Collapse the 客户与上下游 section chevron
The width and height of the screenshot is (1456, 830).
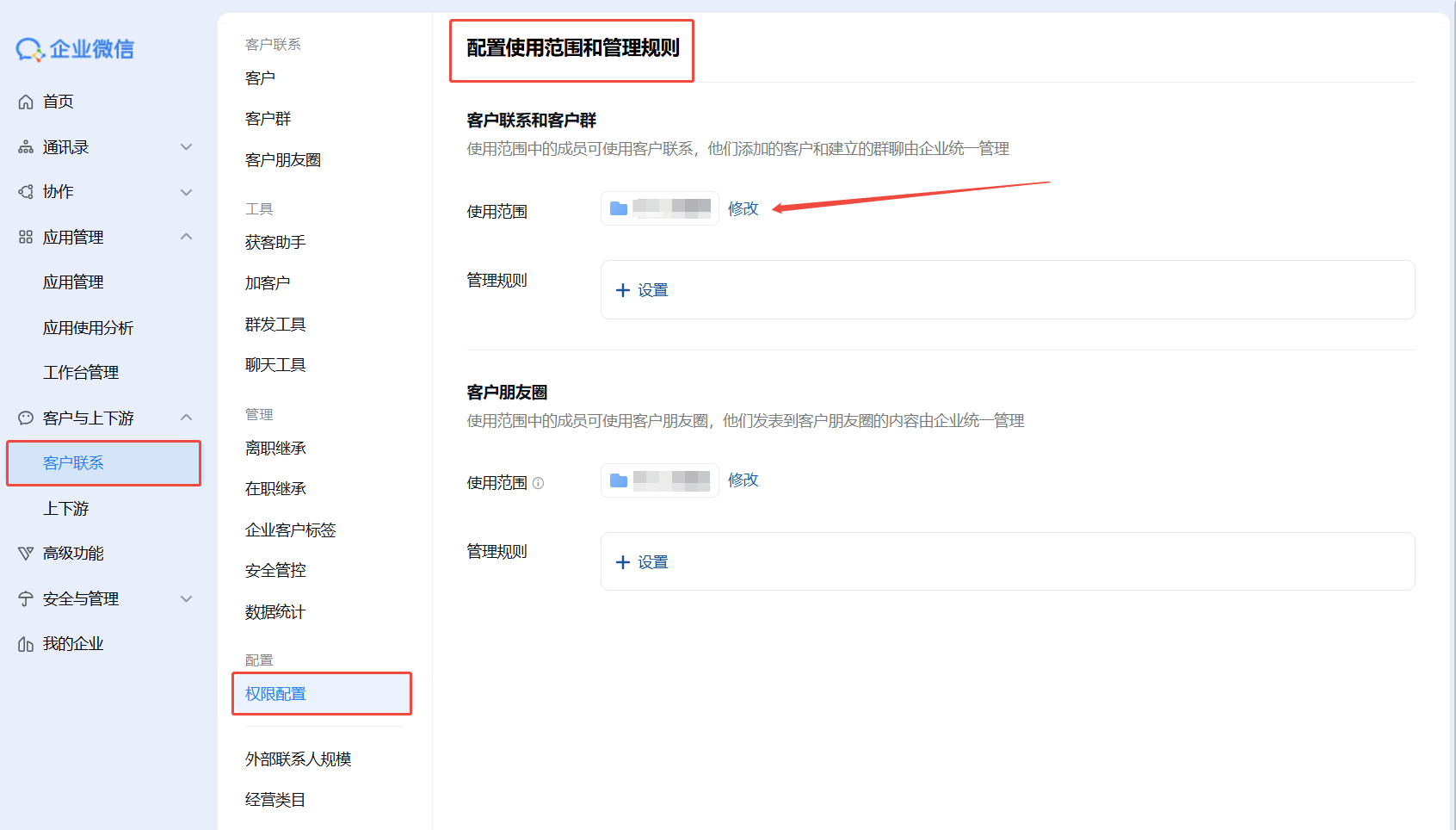pos(186,418)
